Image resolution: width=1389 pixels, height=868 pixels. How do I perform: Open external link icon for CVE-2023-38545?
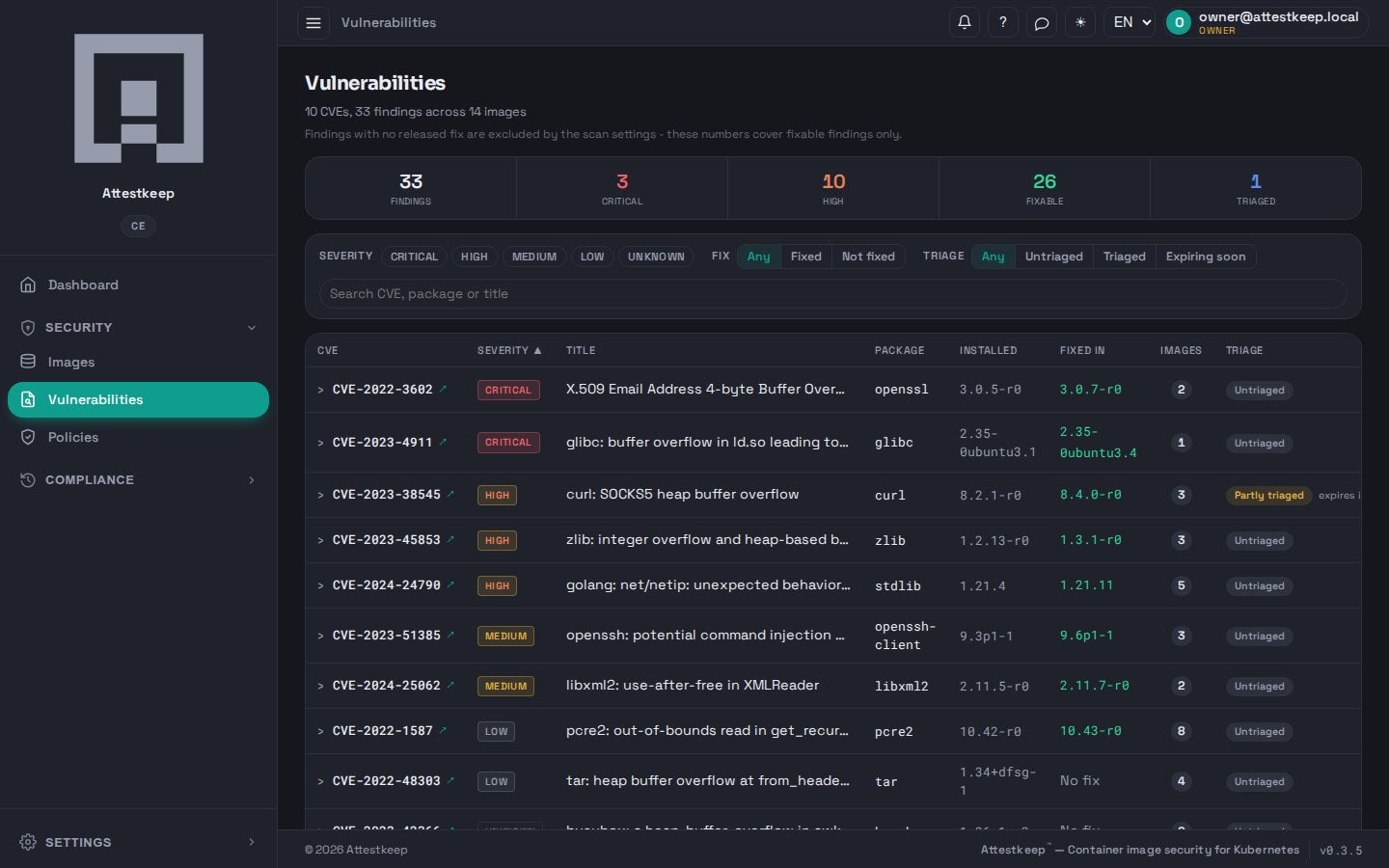(450, 494)
